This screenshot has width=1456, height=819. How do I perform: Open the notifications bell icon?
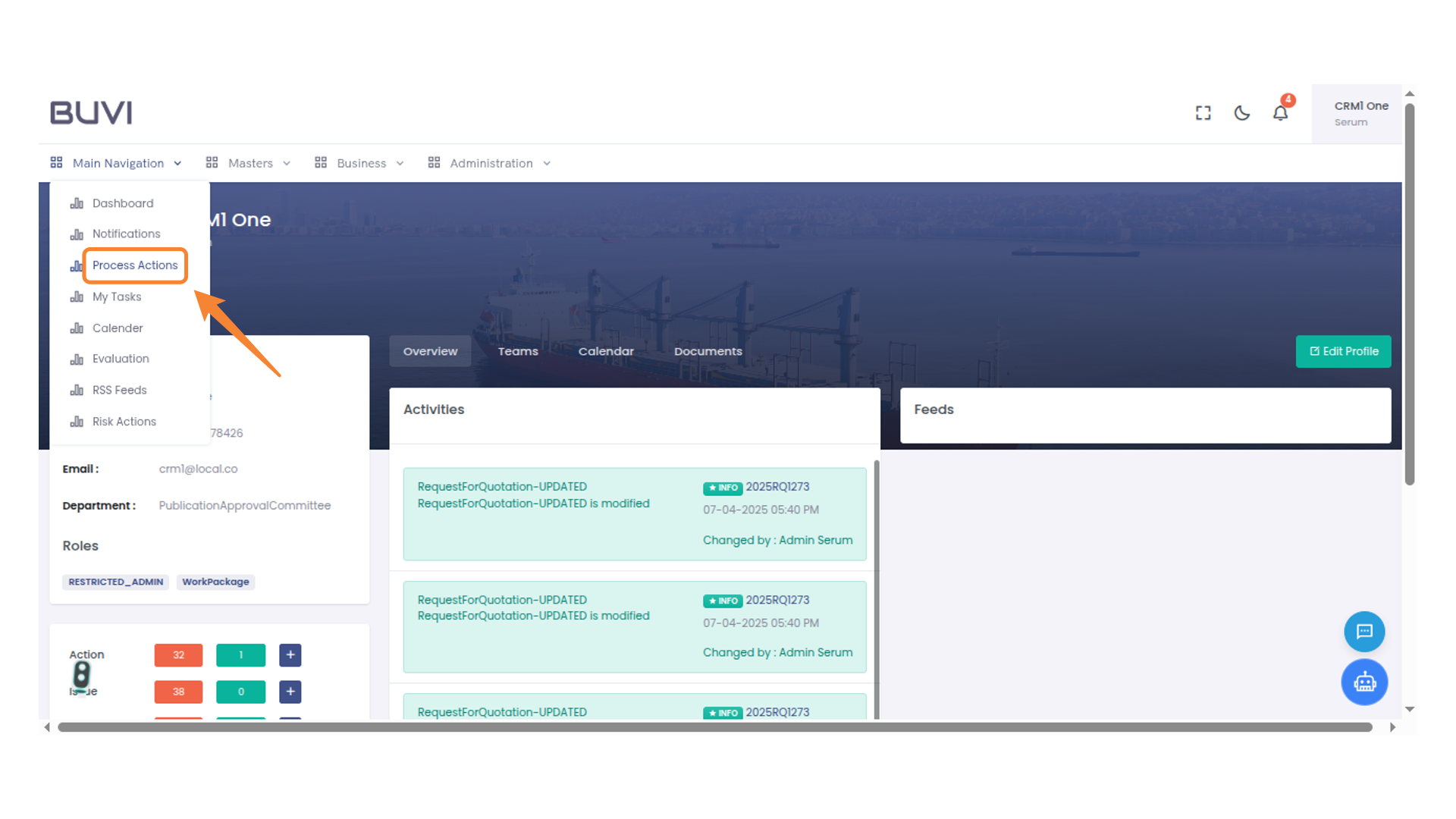point(1280,112)
